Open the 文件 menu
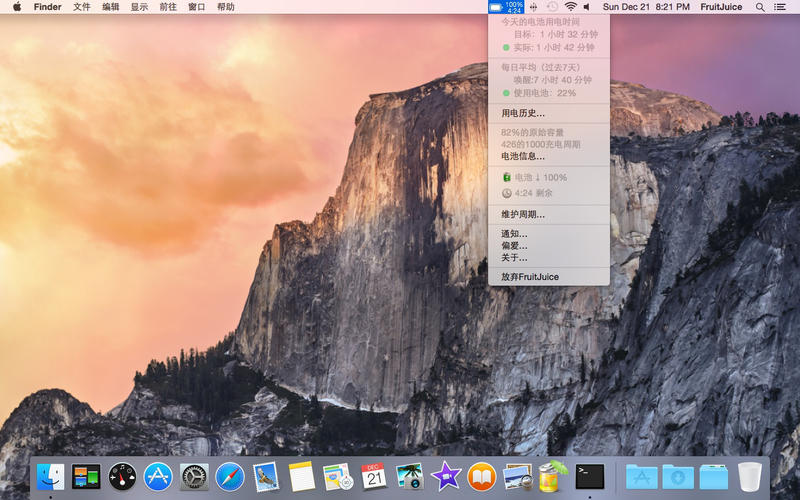 pyautogui.click(x=82, y=7)
